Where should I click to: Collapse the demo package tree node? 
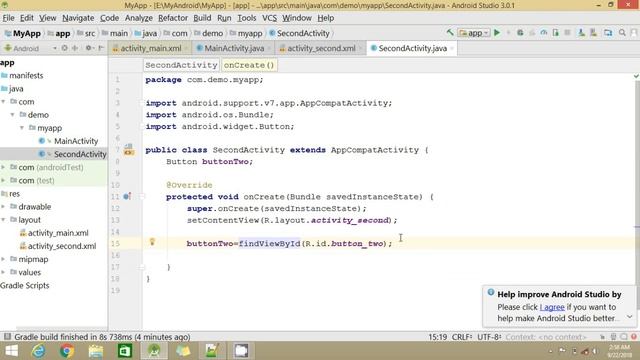[x=13, y=115]
